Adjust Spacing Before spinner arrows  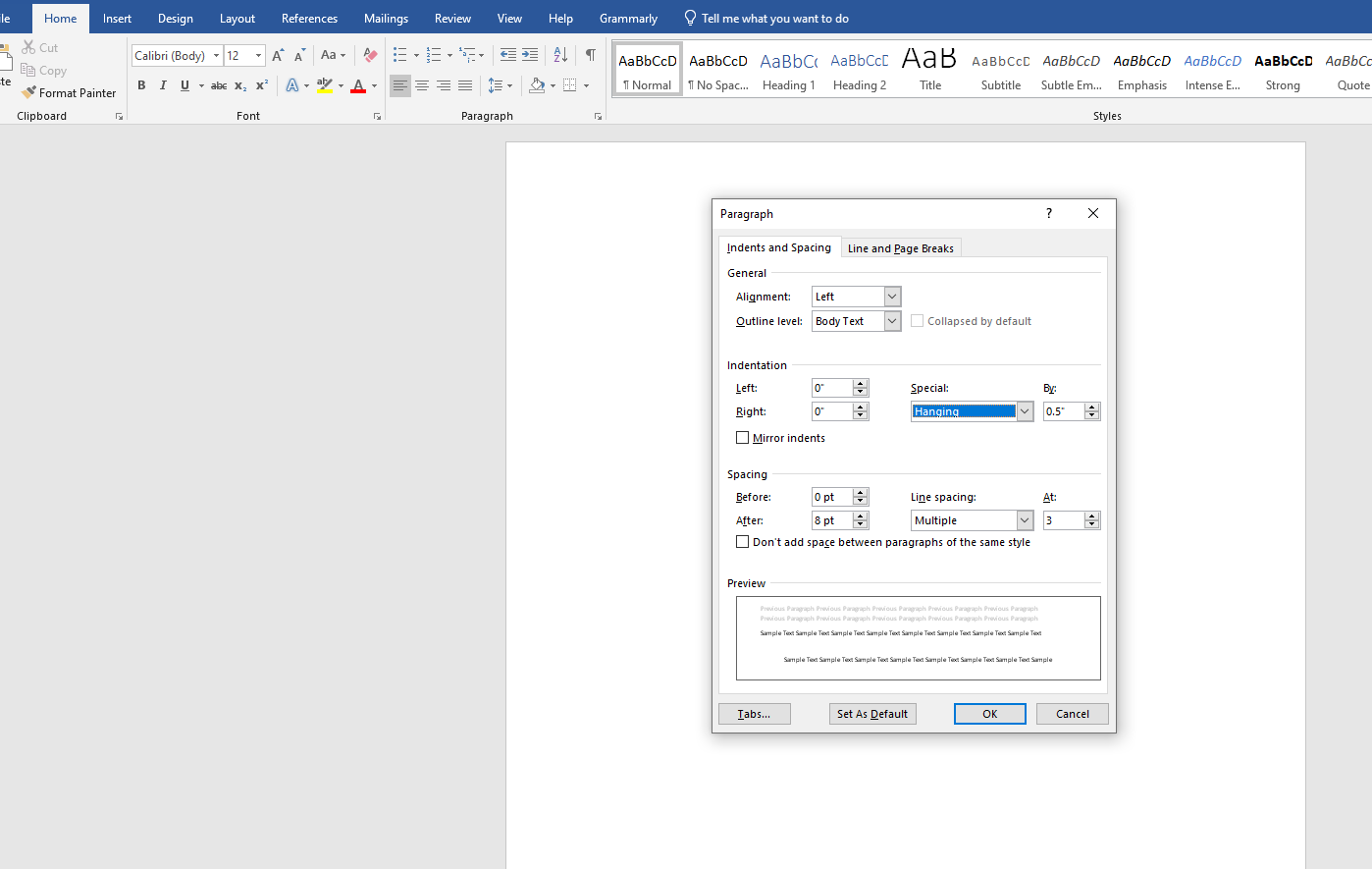(x=861, y=497)
